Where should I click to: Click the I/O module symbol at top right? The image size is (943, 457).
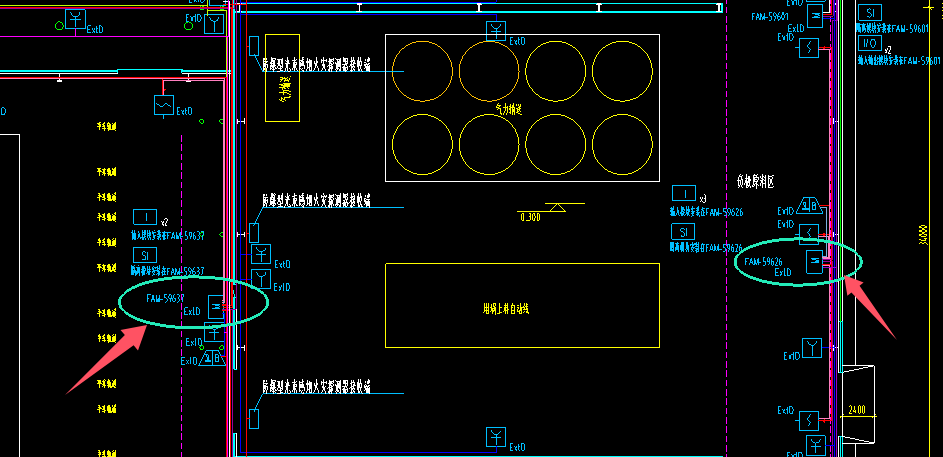pyautogui.click(x=869, y=43)
